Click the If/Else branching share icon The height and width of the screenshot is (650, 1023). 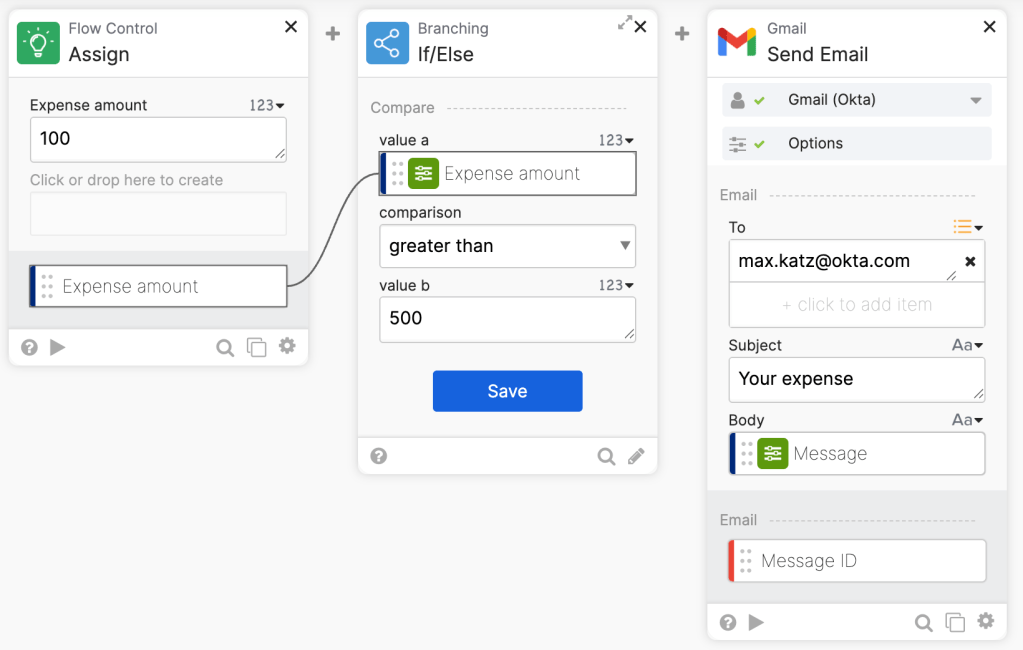388,43
